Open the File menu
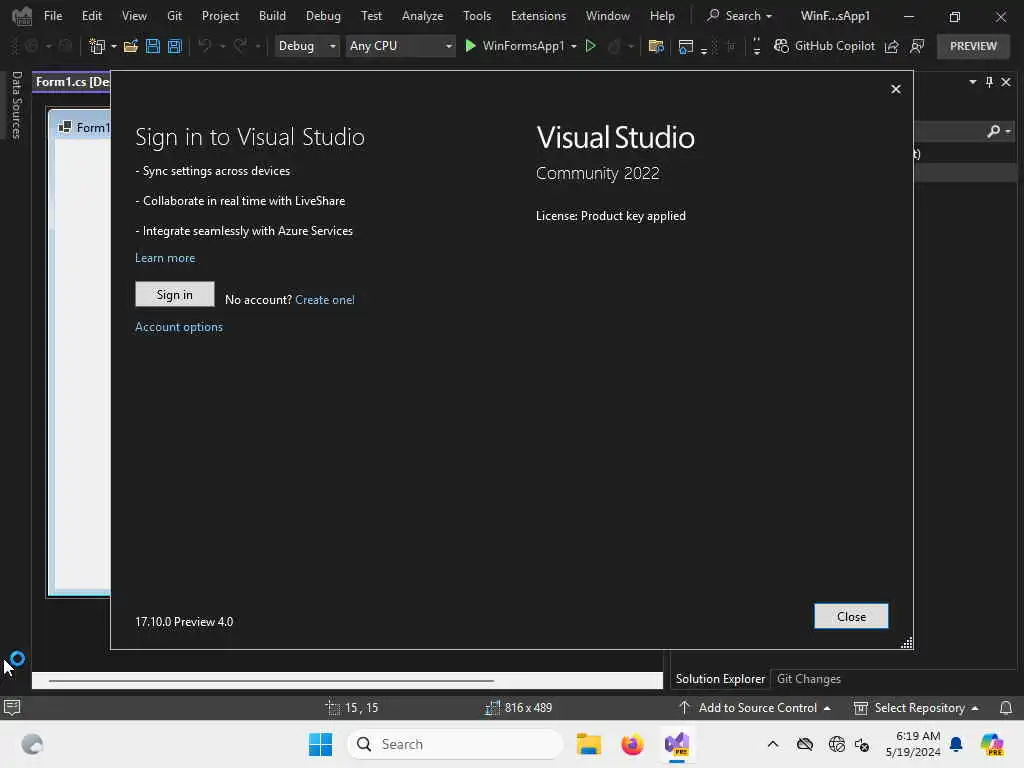The width and height of the screenshot is (1024, 768). click(53, 16)
